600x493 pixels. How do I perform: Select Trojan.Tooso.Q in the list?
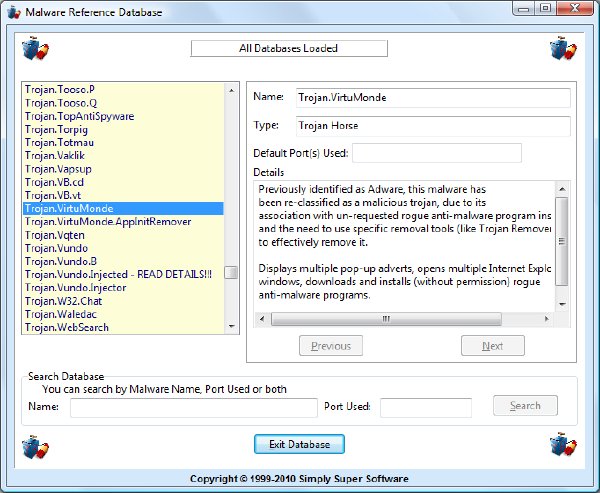coord(123,103)
